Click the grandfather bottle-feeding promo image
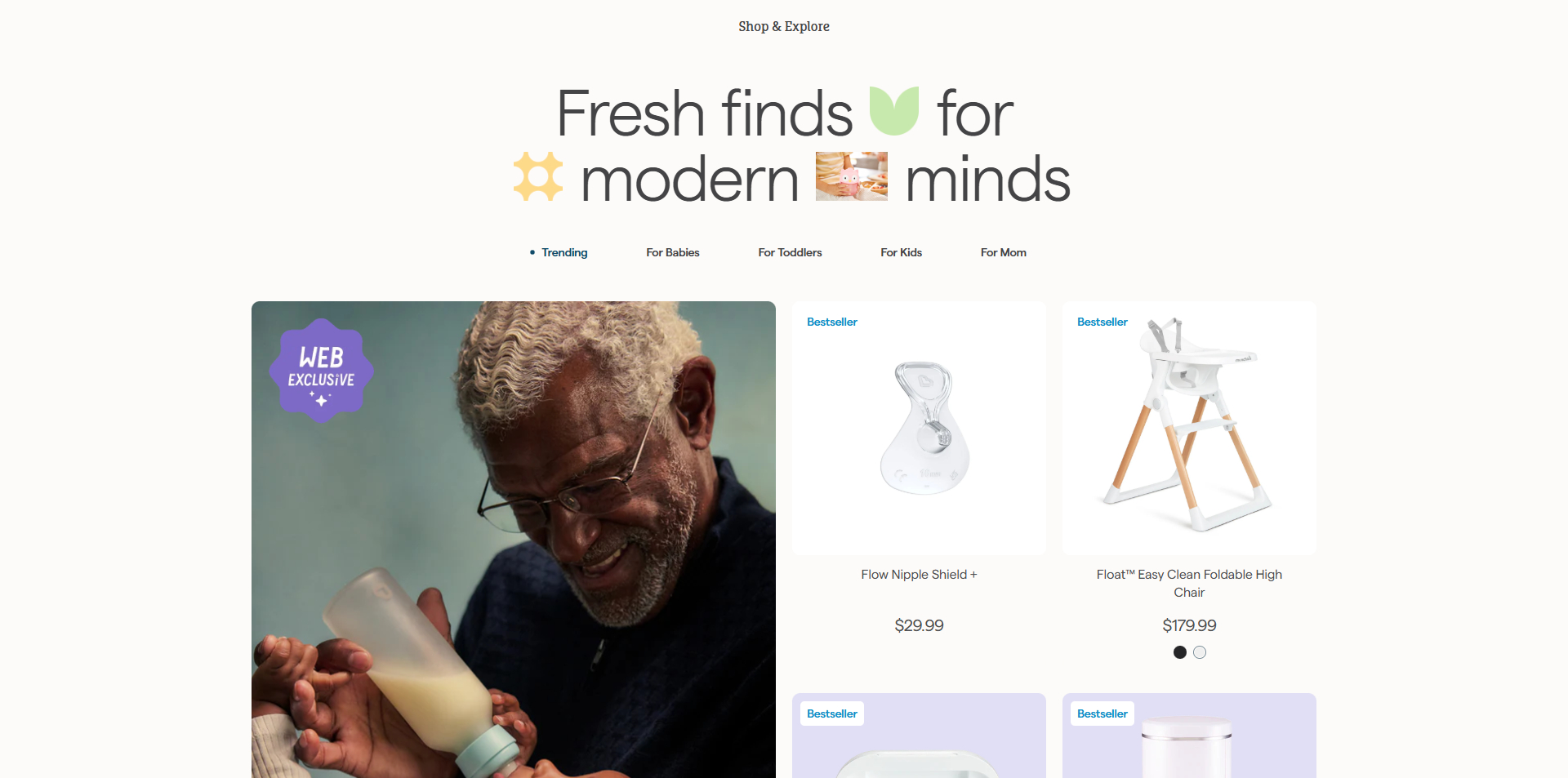The height and width of the screenshot is (778, 1568). [x=514, y=540]
